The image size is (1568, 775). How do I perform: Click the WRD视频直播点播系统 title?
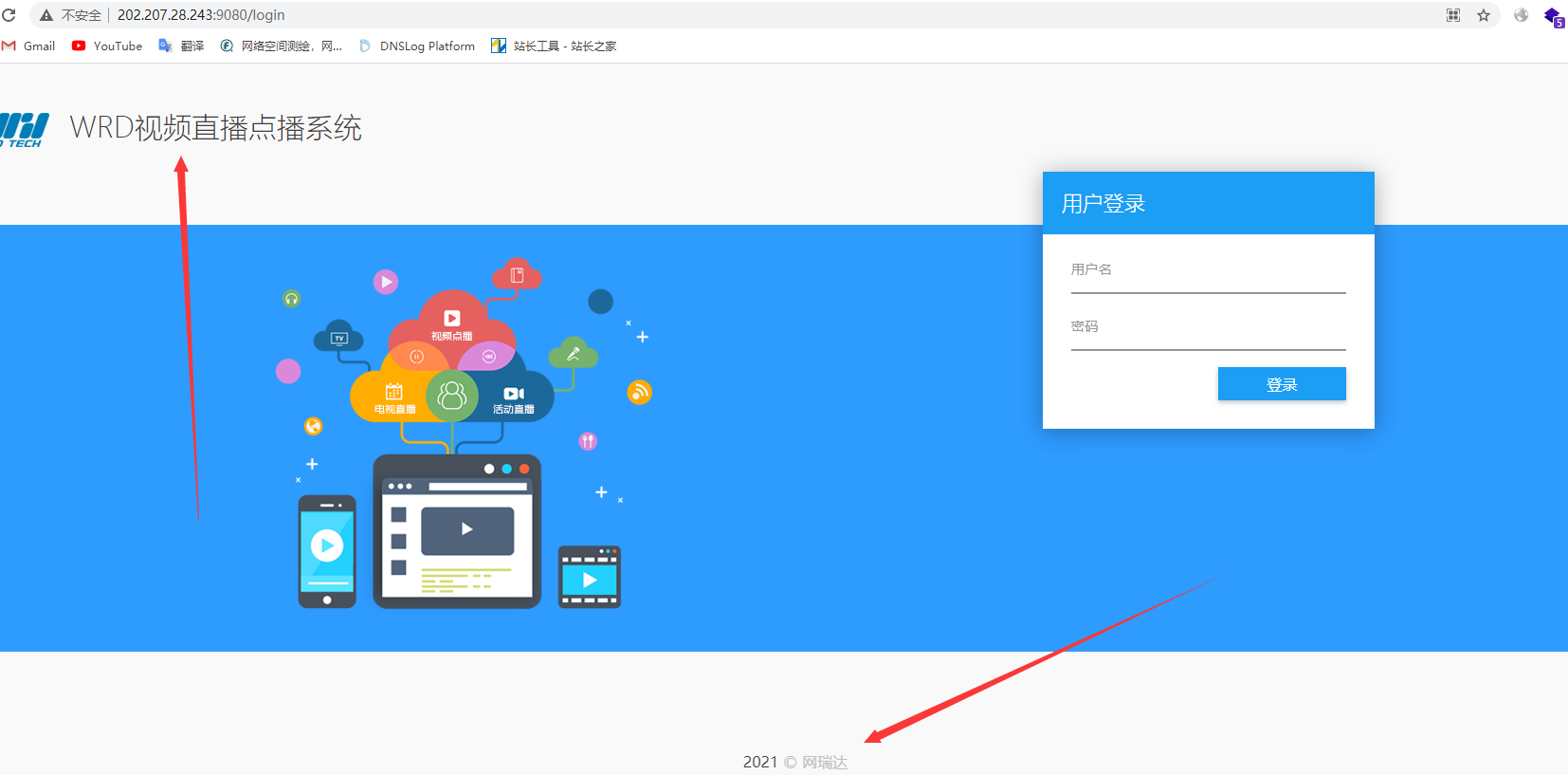click(216, 128)
